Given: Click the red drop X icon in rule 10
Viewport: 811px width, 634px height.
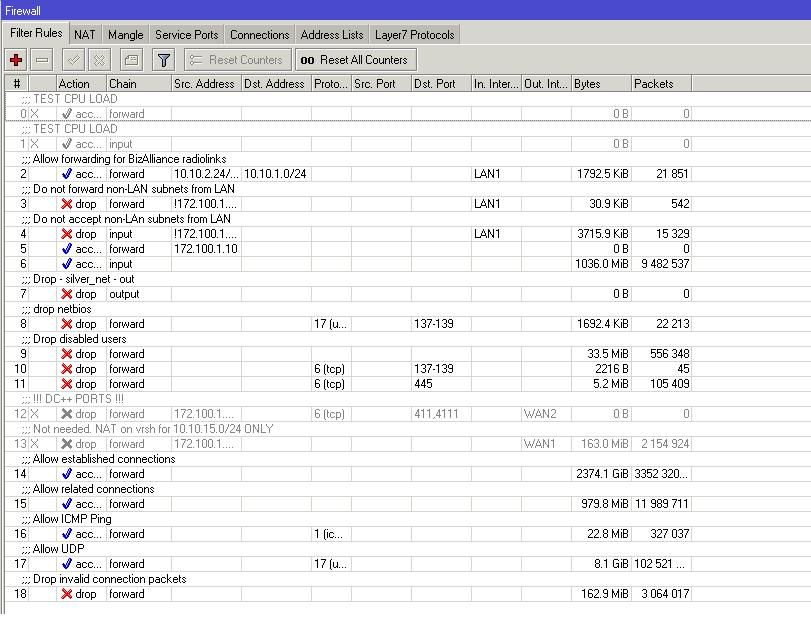Looking at the screenshot, I should point(67,369).
